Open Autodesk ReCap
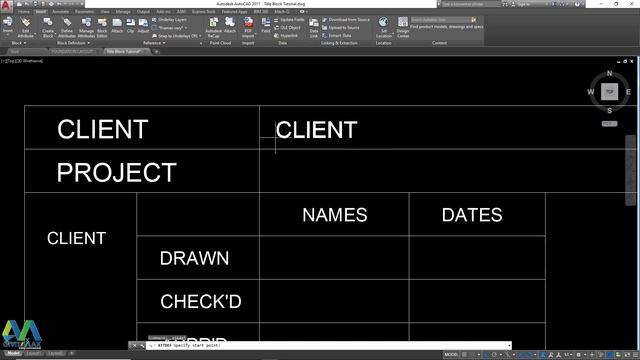This screenshot has height=360, width=640. point(213,27)
